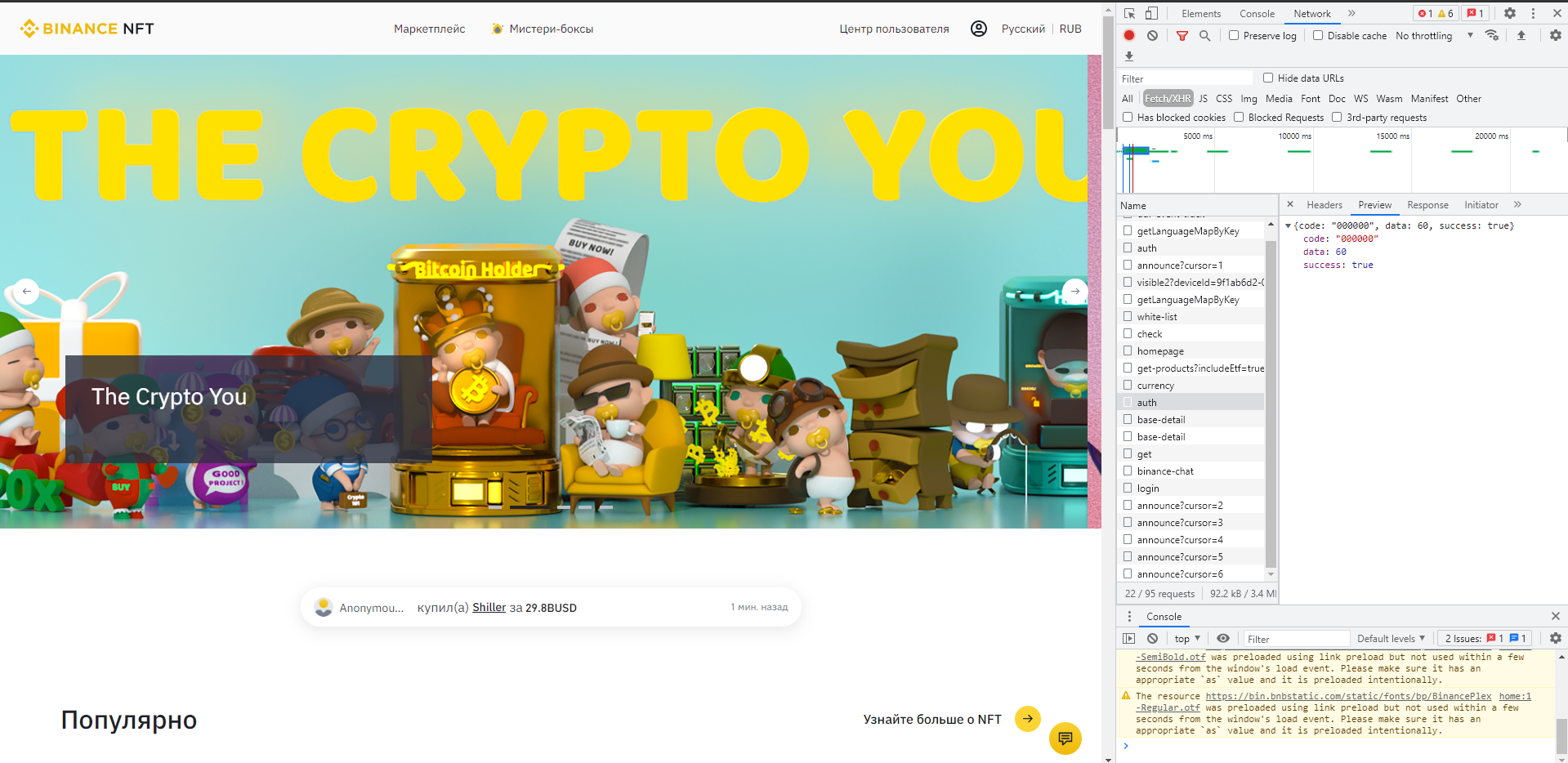
Task: Show All network request types
Action: pos(1128,98)
